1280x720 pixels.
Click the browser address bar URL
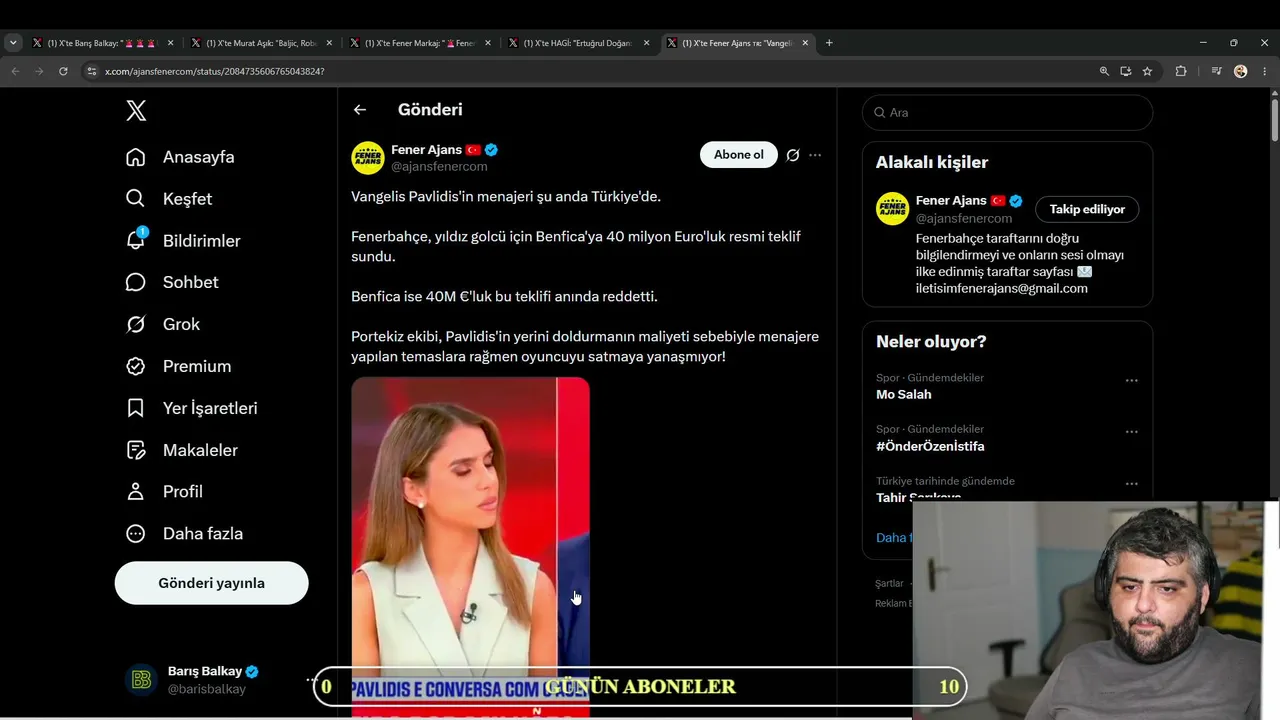pos(214,71)
